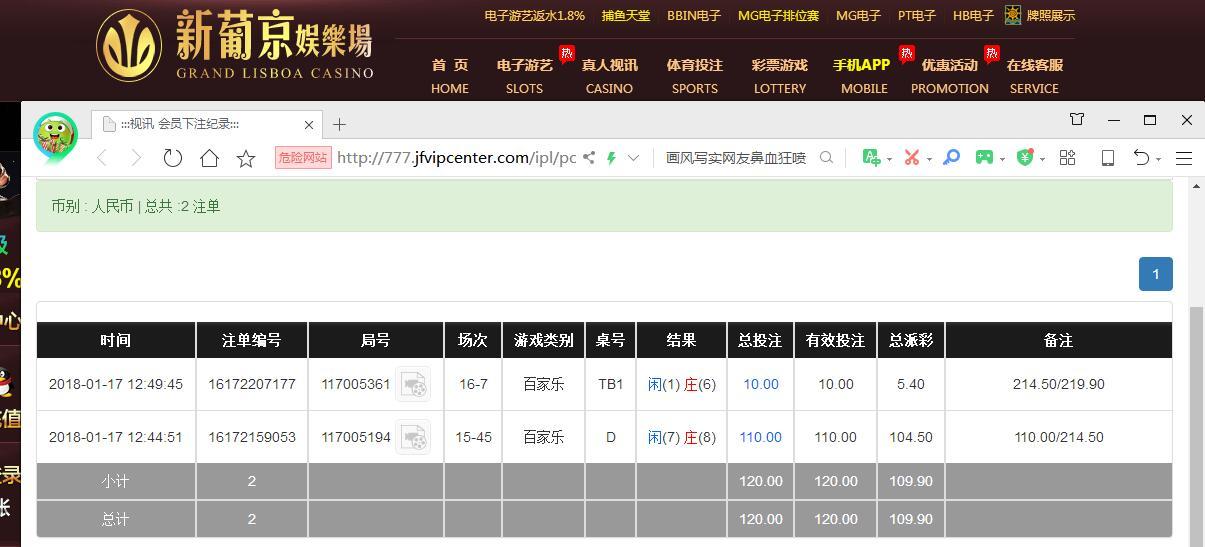Click the 110.00 total bet link

[760, 437]
